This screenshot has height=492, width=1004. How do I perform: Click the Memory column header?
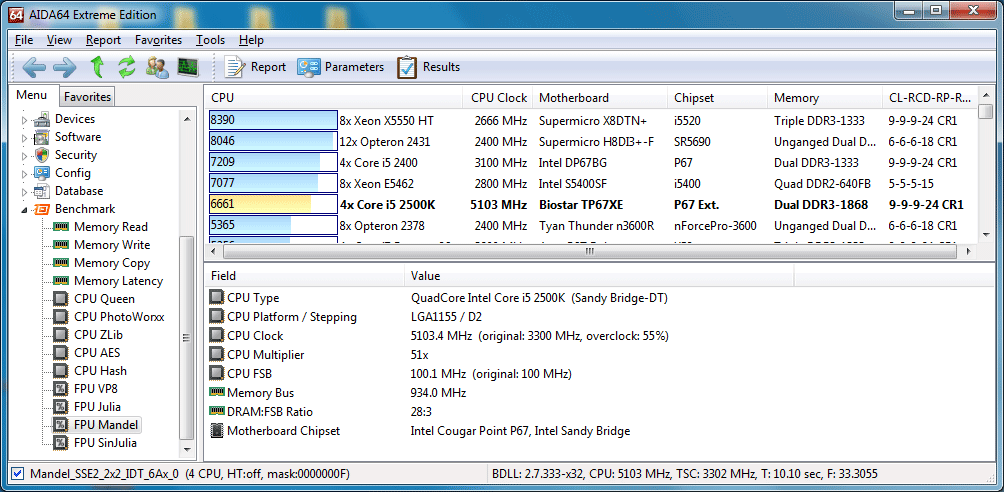pos(825,98)
